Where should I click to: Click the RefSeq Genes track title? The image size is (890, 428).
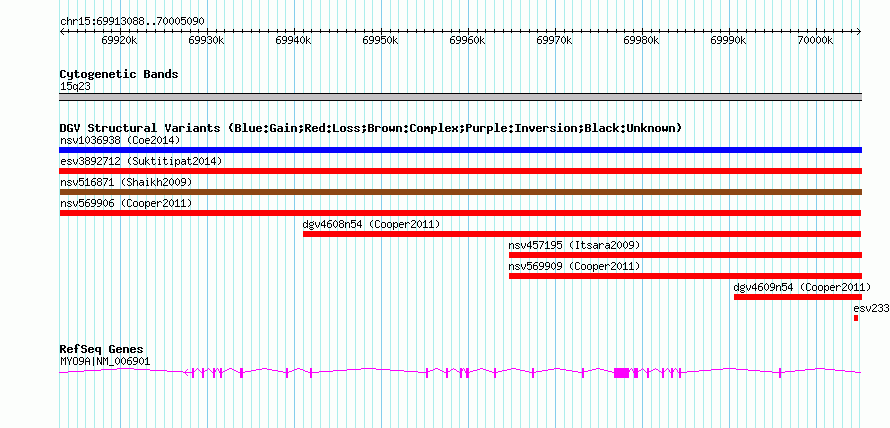click(102, 349)
